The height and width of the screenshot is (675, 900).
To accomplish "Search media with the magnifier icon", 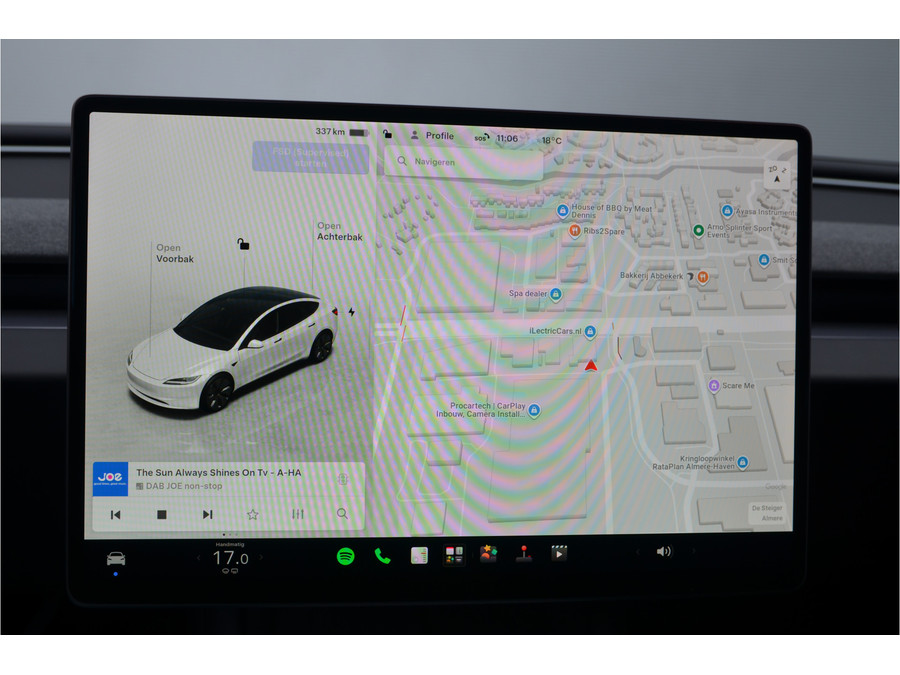I will [342, 513].
